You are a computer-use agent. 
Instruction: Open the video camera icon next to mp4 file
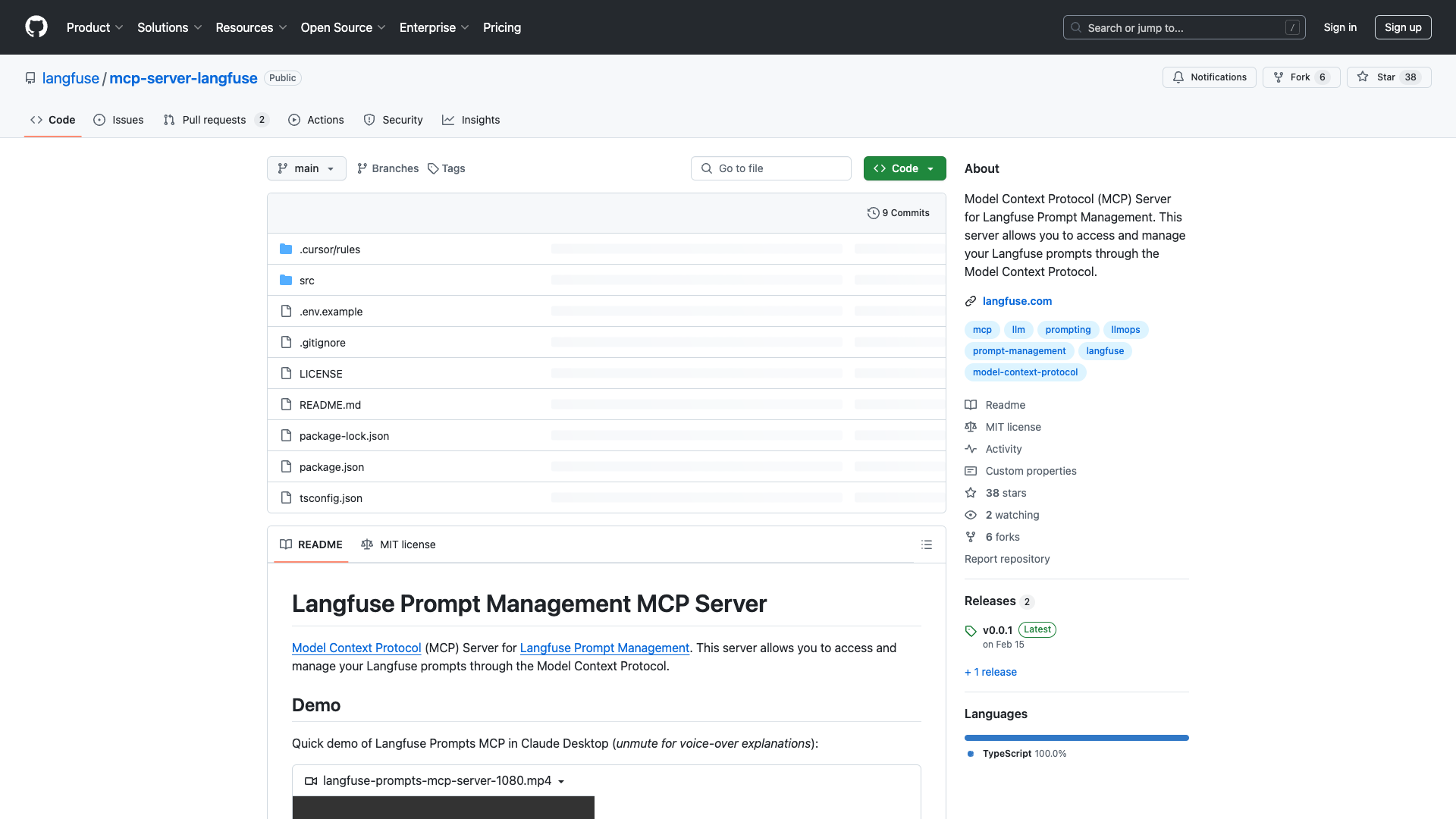click(x=310, y=780)
